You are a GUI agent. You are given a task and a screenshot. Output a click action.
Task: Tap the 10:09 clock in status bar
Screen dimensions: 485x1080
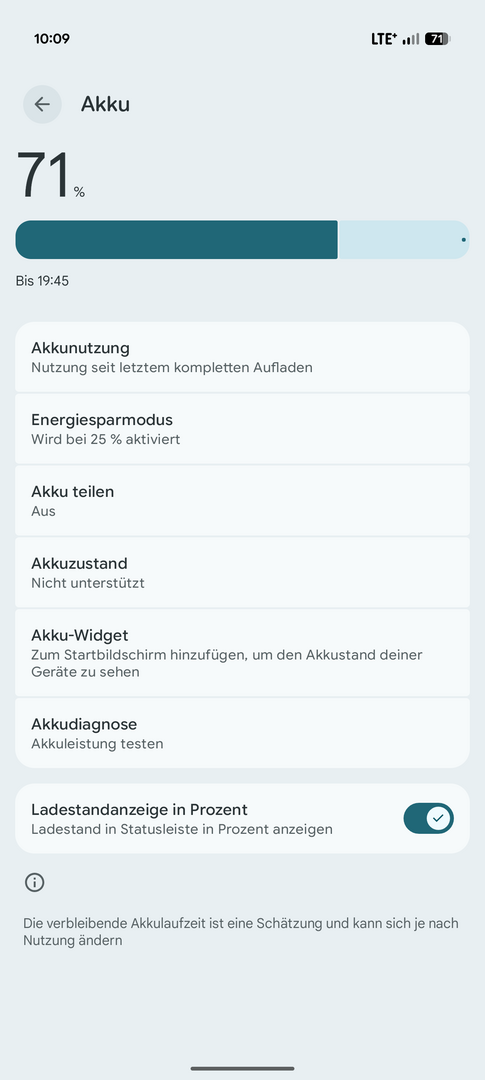tap(52, 39)
